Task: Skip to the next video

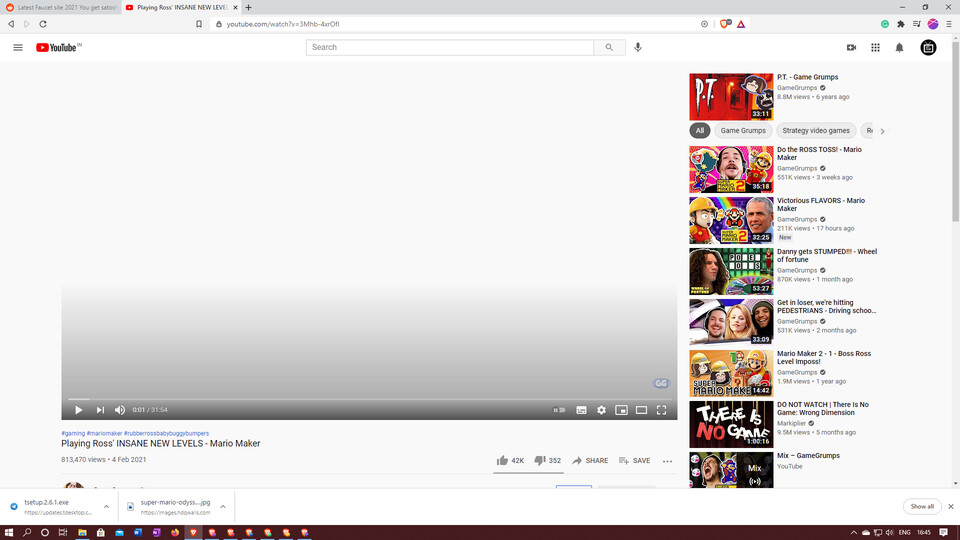Action: (100, 410)
